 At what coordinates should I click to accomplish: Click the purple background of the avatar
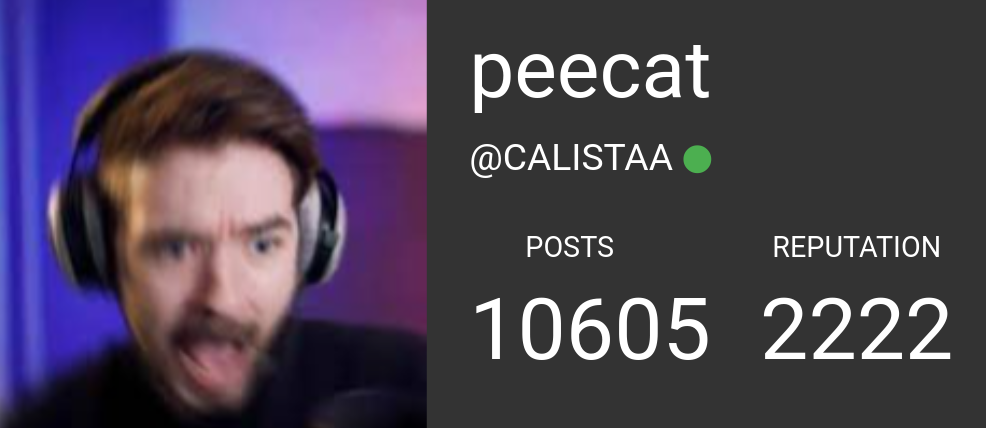click(x=365, y=63)
